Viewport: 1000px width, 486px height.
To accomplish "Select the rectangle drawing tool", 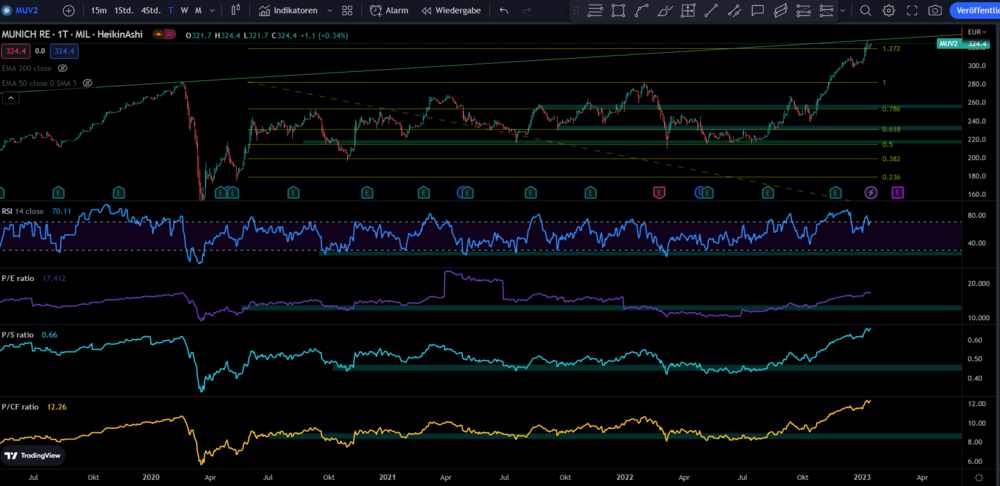I will click(x=618, y=11).
